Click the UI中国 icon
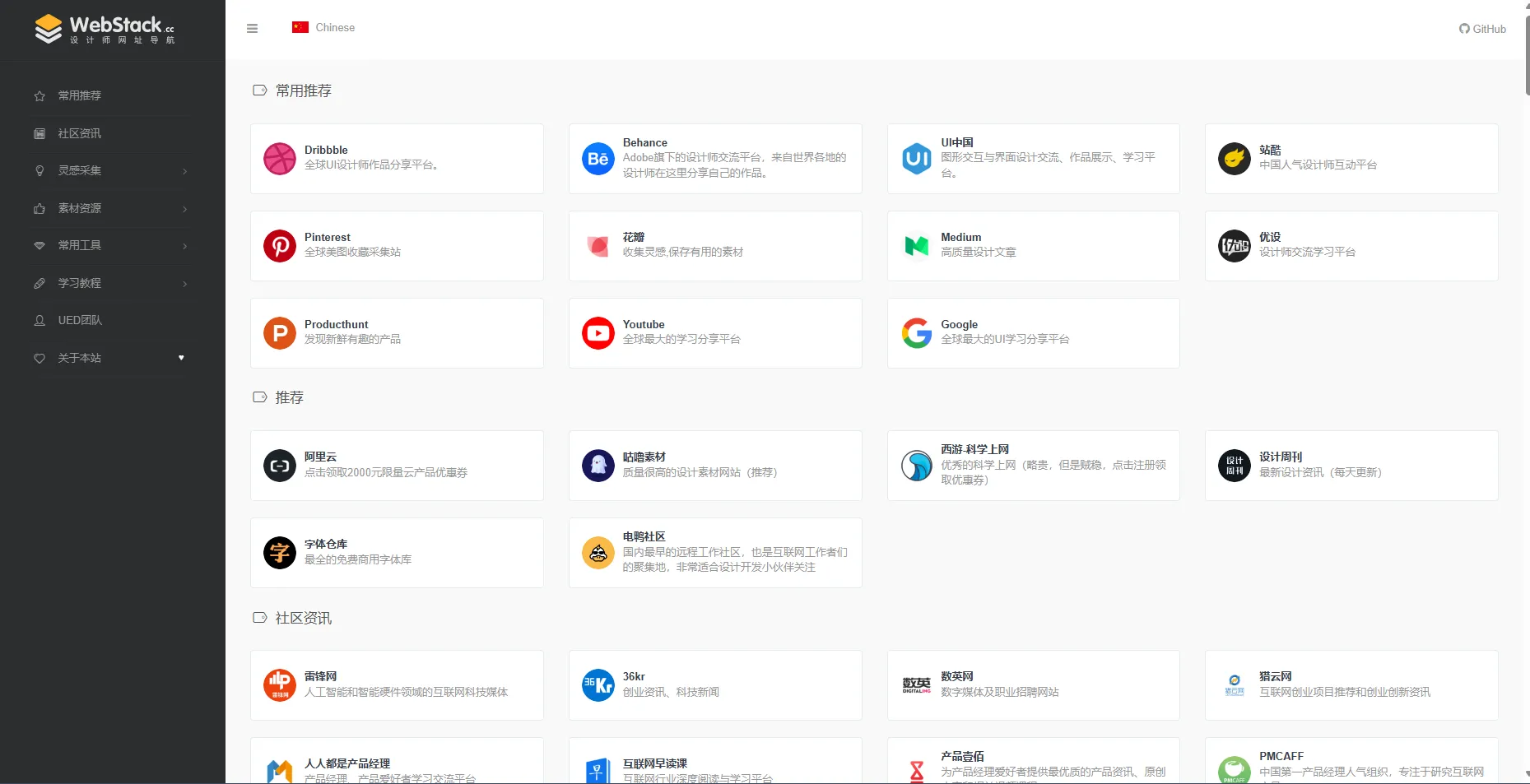Screen dimensions: 1530x784 click(917, 159)
